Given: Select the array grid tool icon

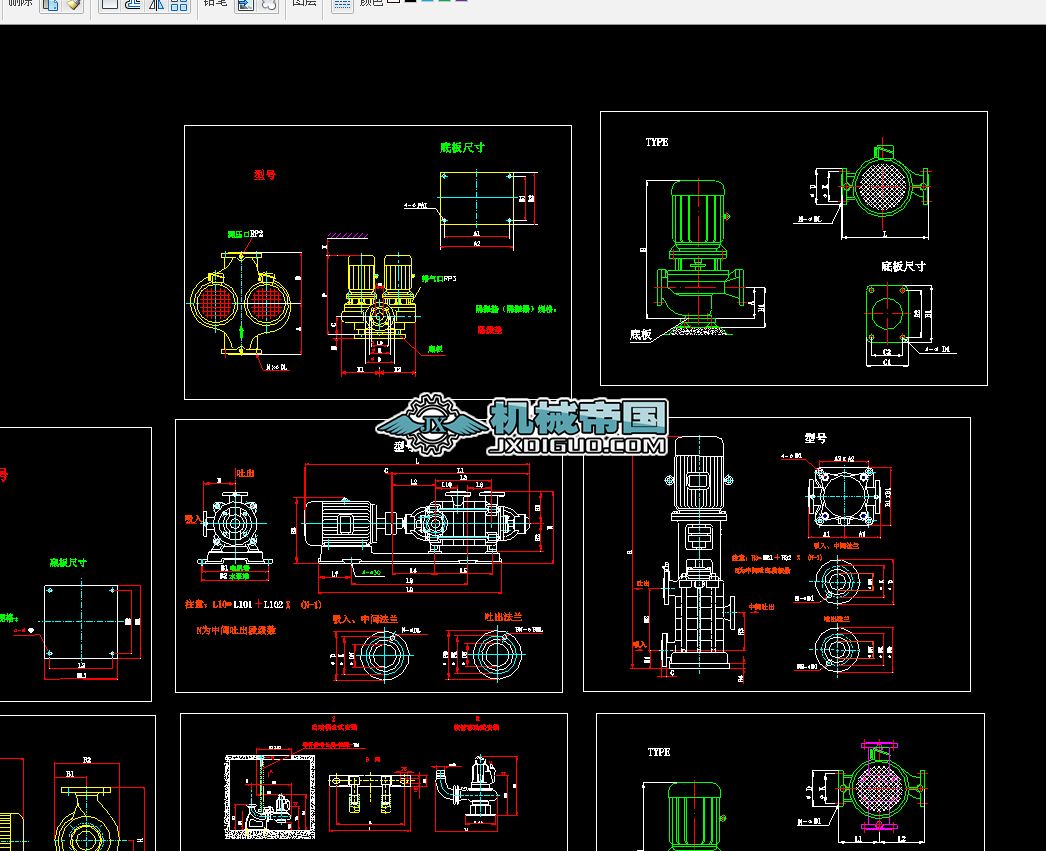Looking at the screenshot, I should [179, 5].
